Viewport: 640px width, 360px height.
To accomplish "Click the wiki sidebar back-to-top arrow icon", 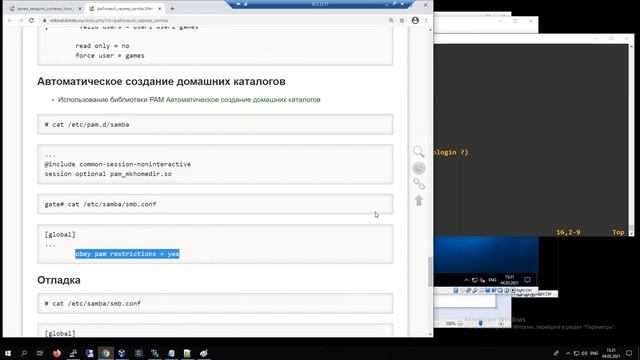I will (x=419, y=200).
